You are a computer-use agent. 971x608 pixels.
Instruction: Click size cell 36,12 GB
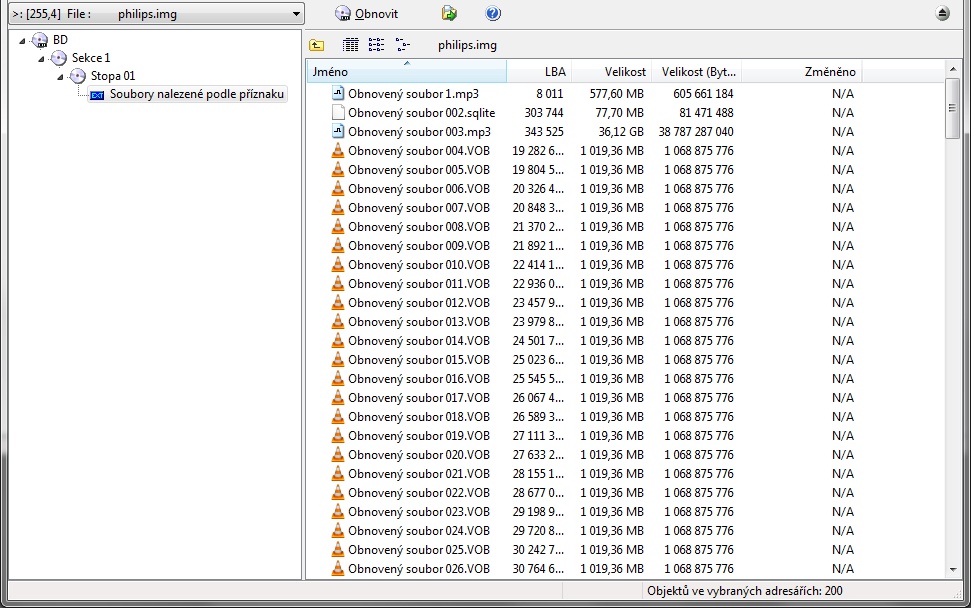tap(621, 132)
